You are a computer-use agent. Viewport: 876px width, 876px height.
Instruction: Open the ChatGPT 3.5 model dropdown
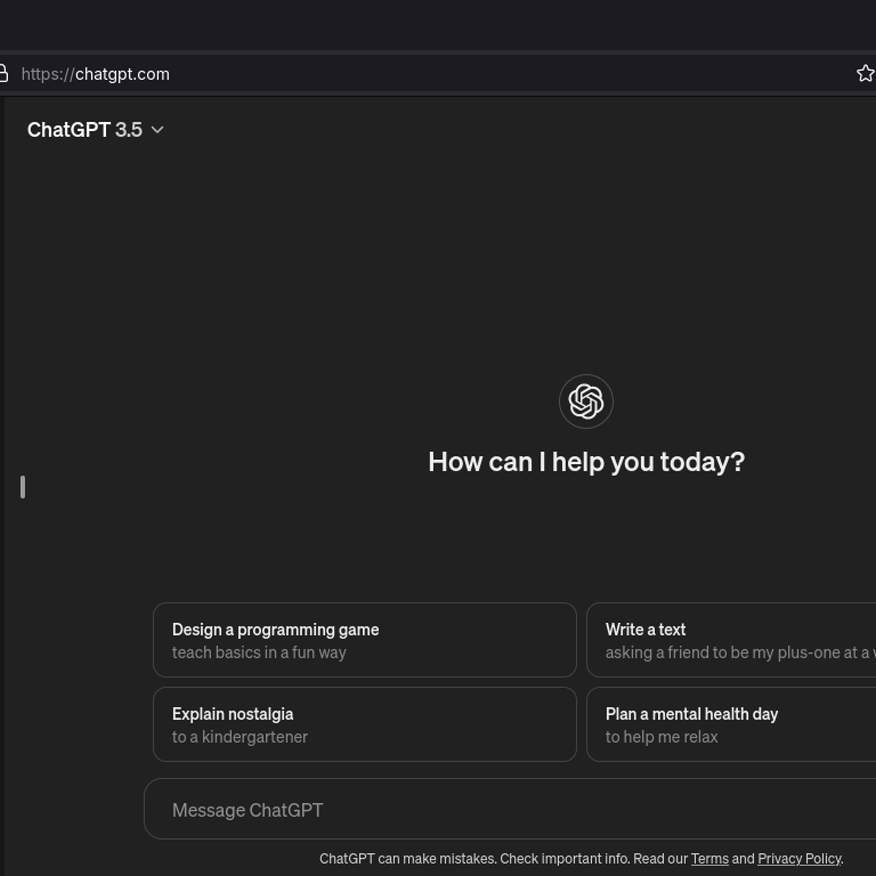click(96, 130)
